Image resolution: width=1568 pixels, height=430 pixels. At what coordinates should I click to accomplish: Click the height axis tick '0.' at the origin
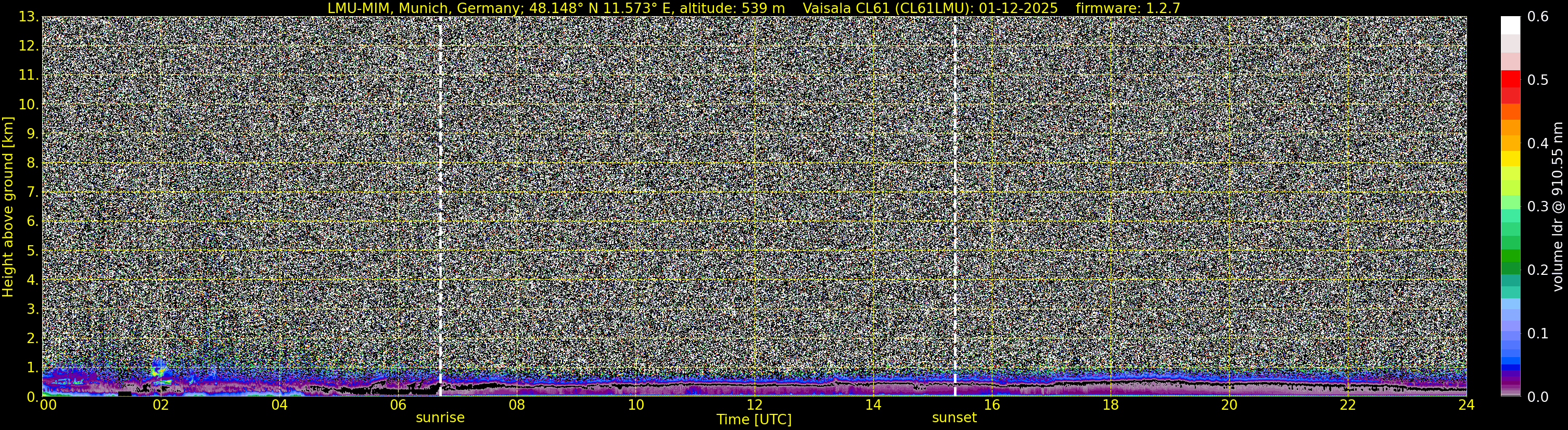point(32,397)
